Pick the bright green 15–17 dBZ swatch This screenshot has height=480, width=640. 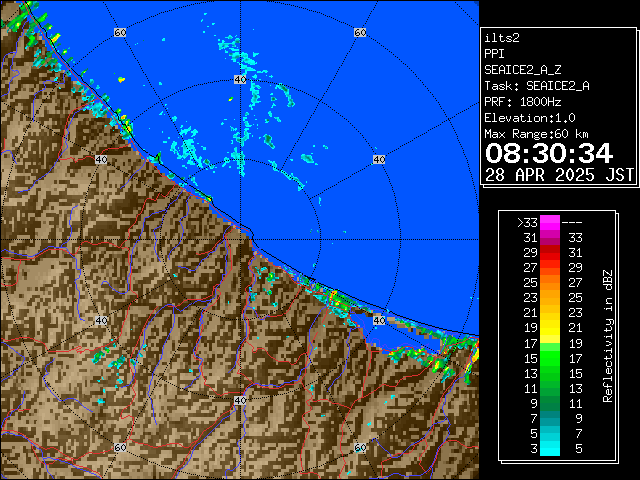coord(550,358)
